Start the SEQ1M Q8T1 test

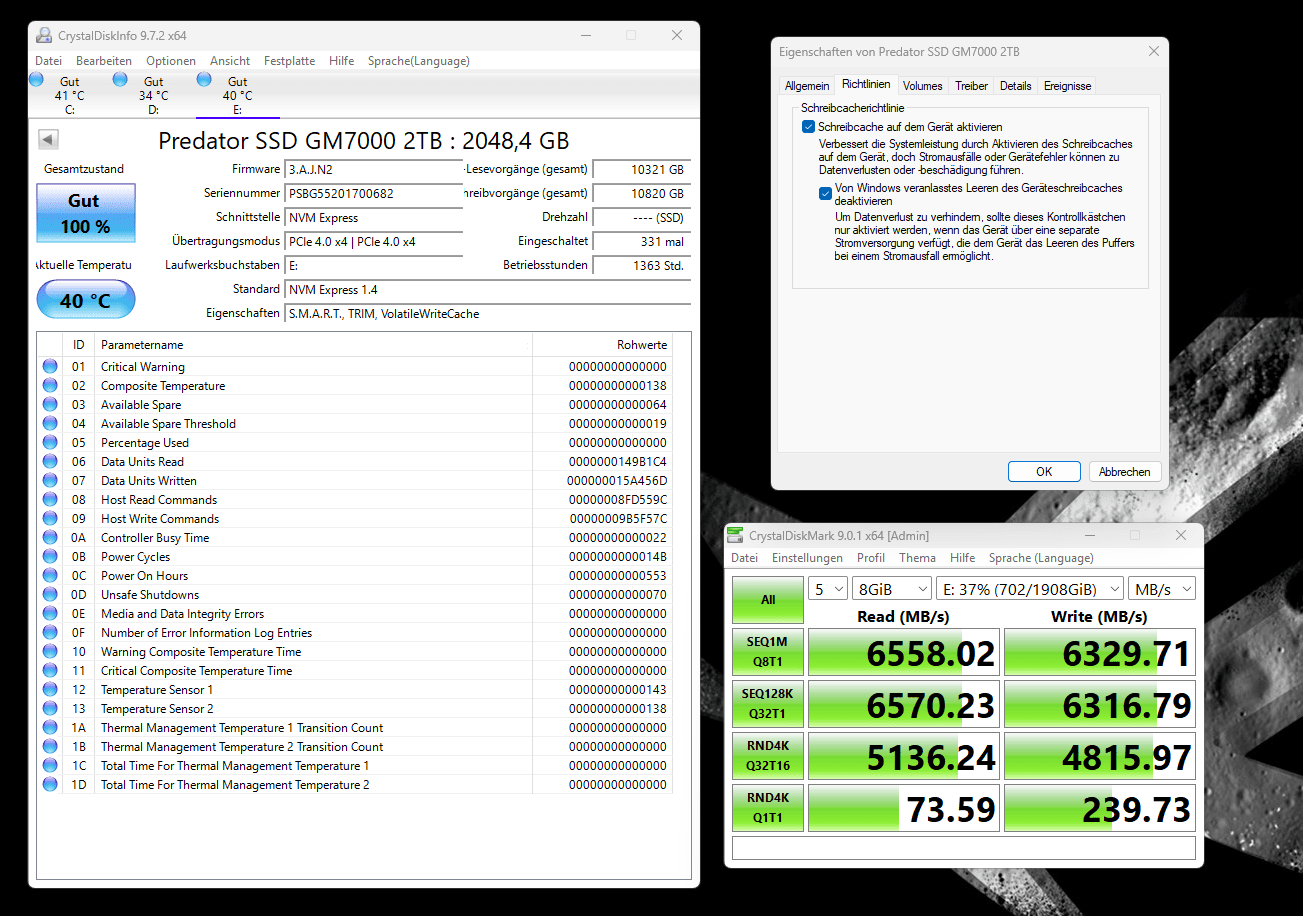768,653
